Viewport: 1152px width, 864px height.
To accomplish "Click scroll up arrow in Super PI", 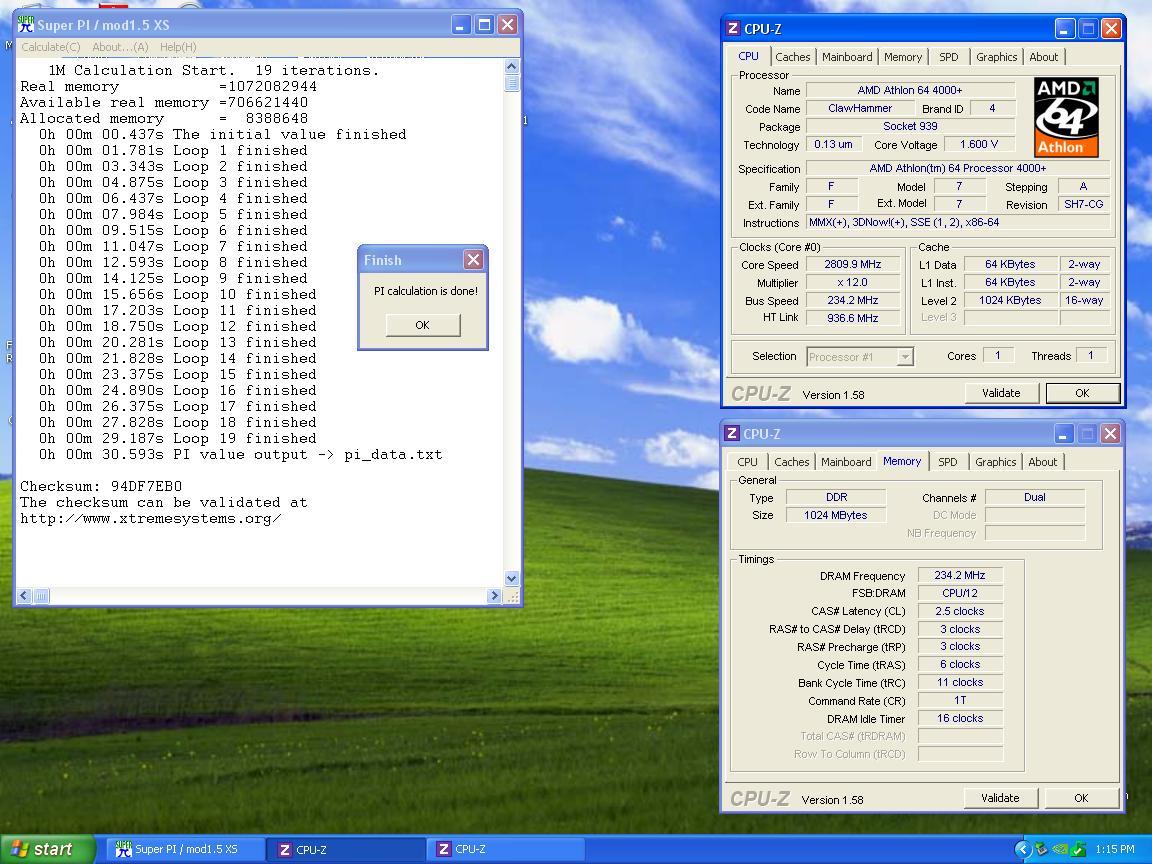I will (512, 66).
